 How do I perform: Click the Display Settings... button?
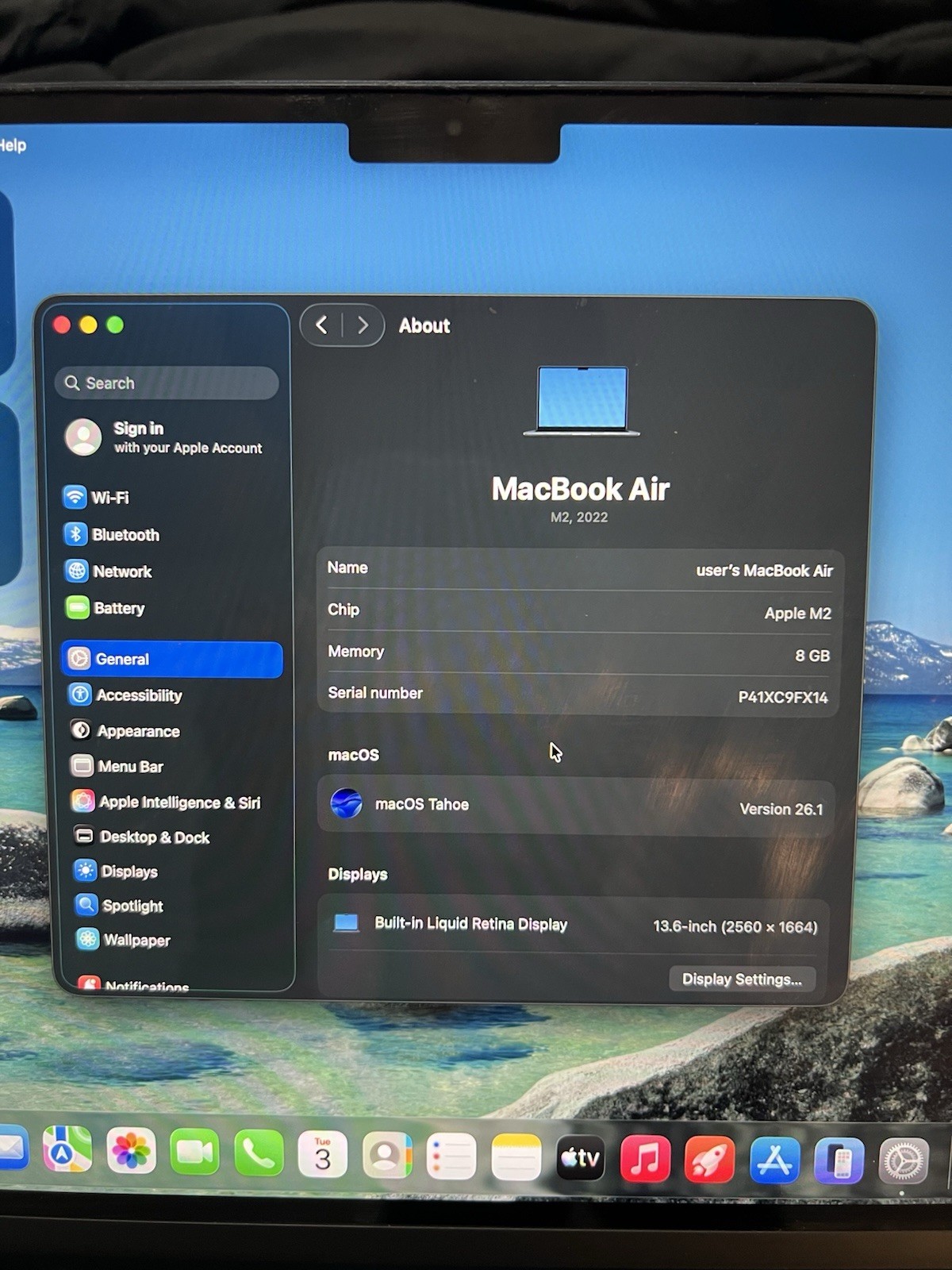click(x=742, y=979)
